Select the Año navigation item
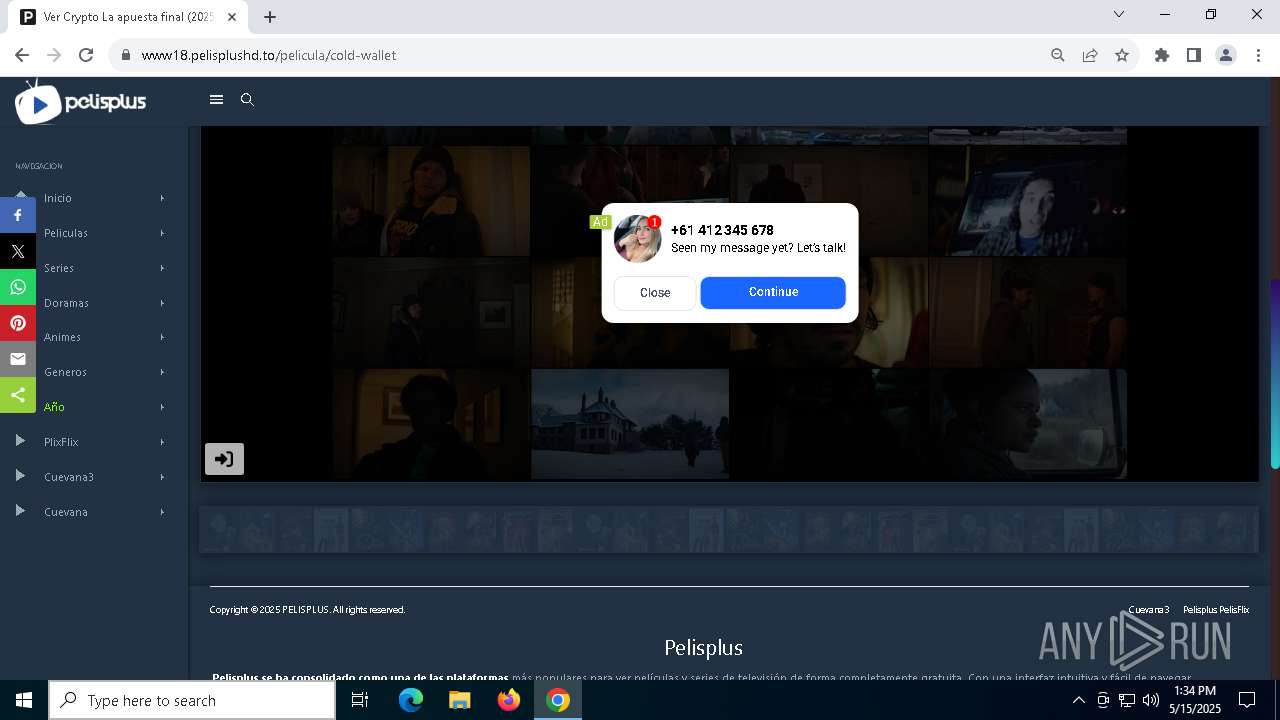1280x720 pixels. point(54,407)
